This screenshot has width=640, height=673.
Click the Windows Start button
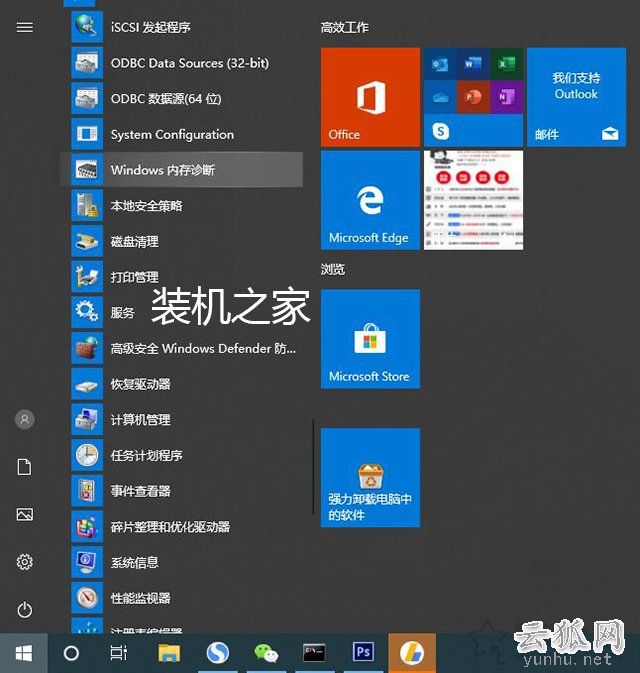pos(24,653)
